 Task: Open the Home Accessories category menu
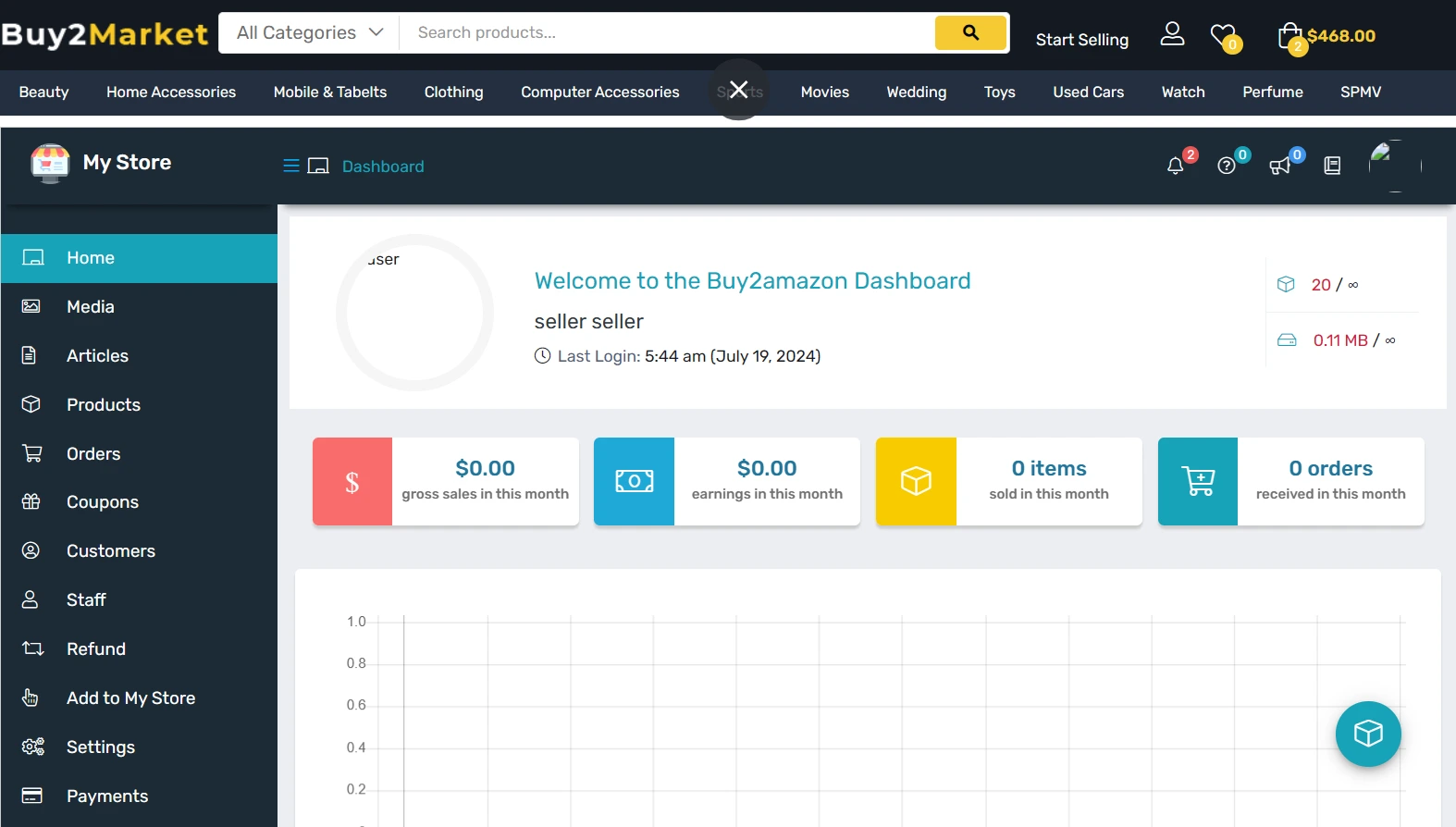[171, 92]
